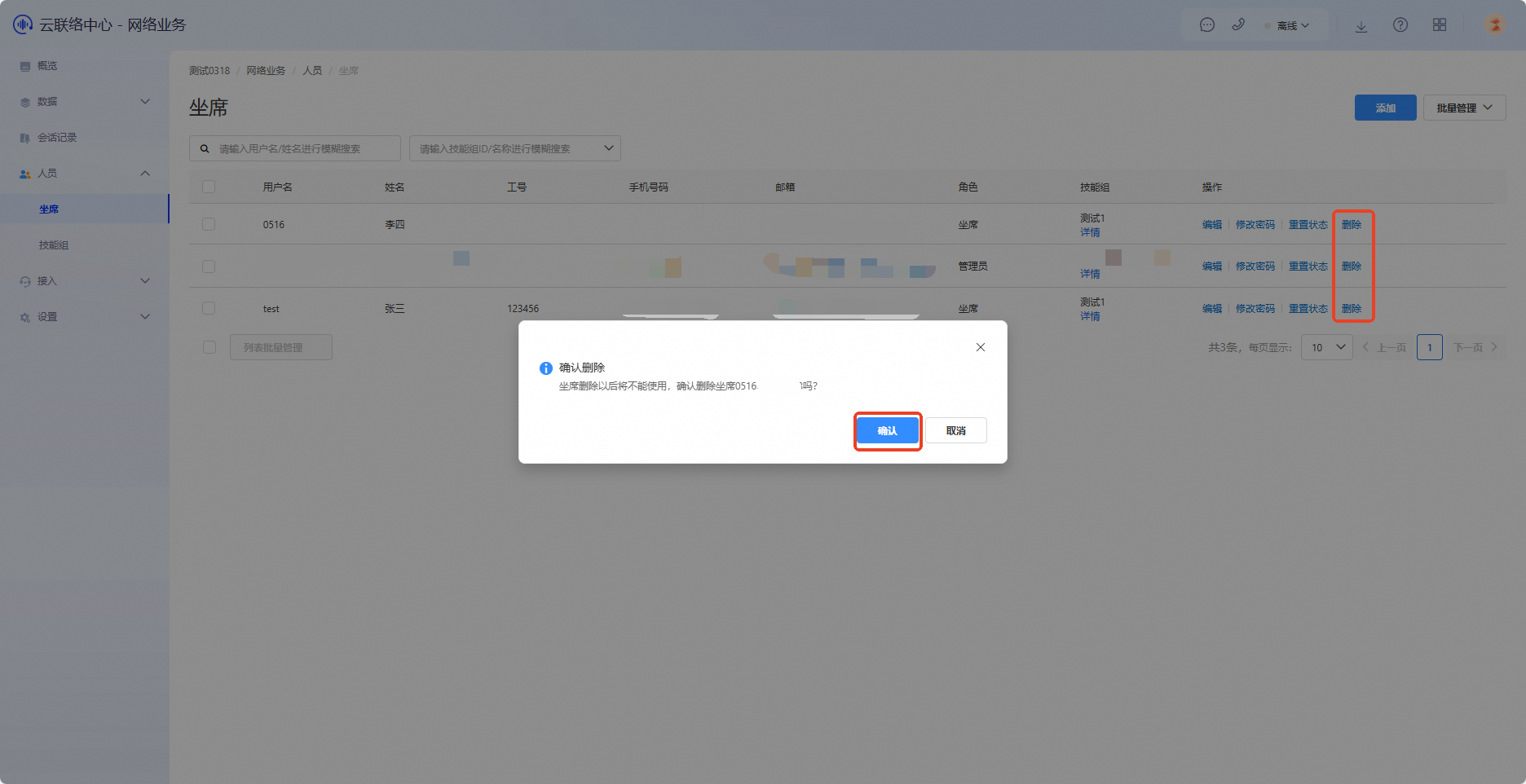Open the chat message icon in header
This screenshot has height=784, width=1526.
click(1207, 25)
